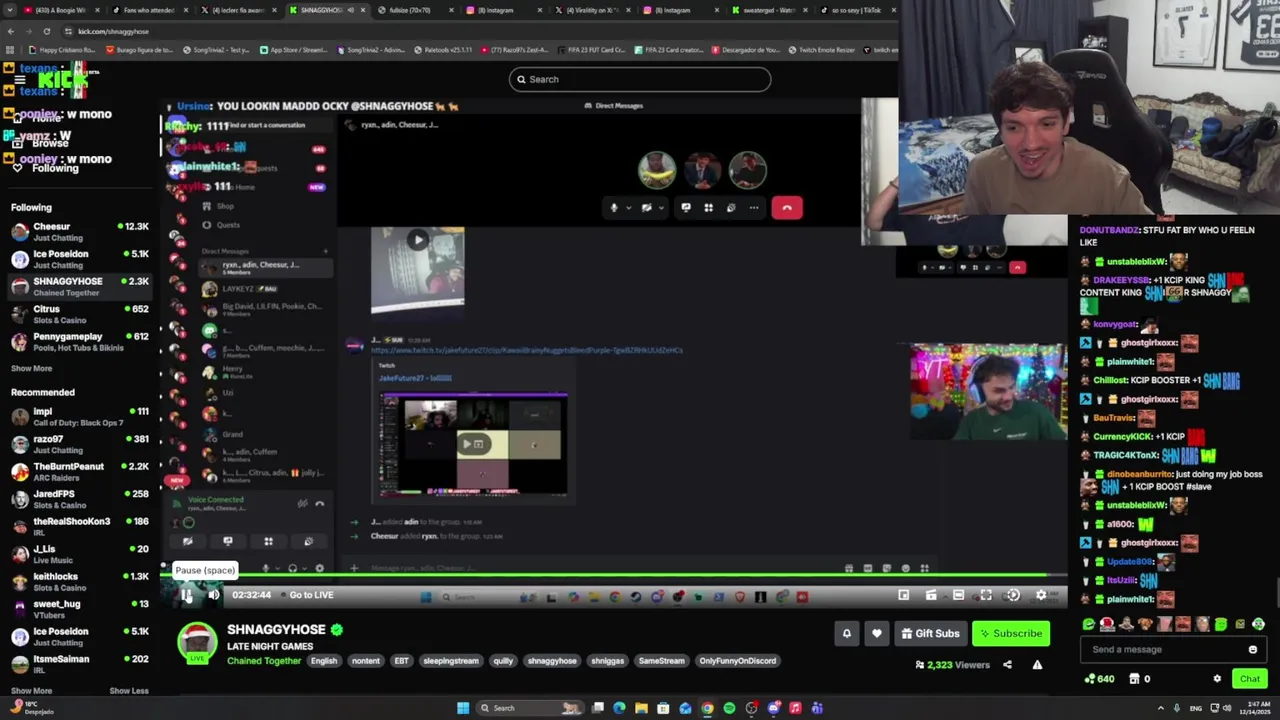The image size is (1280, 720).
Task: Show hidden system tray icons chevron
Action: [1161, 708]
